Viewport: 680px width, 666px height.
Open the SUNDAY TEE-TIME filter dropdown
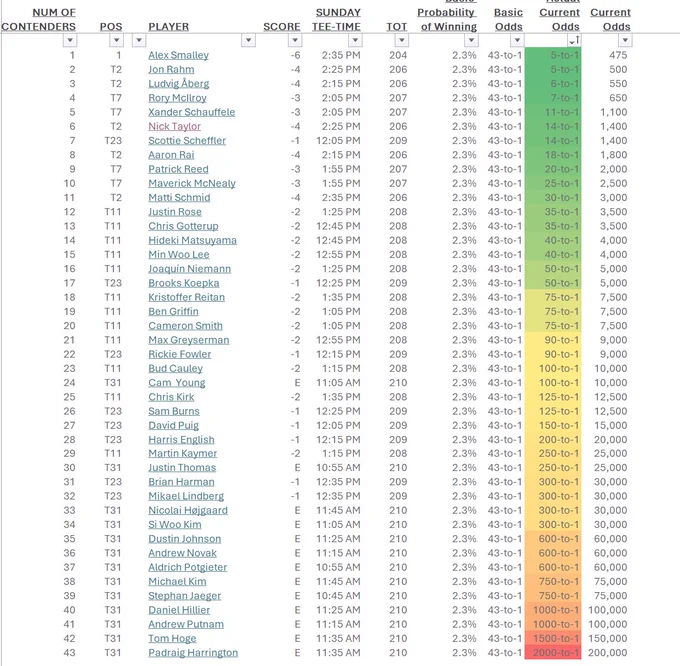click(355, 40)
